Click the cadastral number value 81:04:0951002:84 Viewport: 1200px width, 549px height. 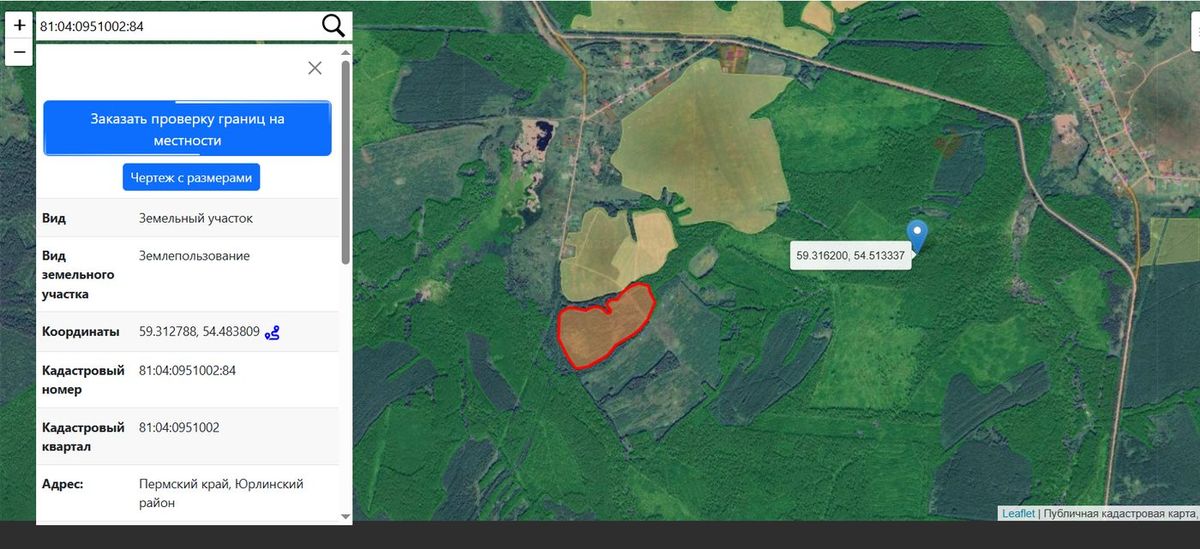coord(187,370)
